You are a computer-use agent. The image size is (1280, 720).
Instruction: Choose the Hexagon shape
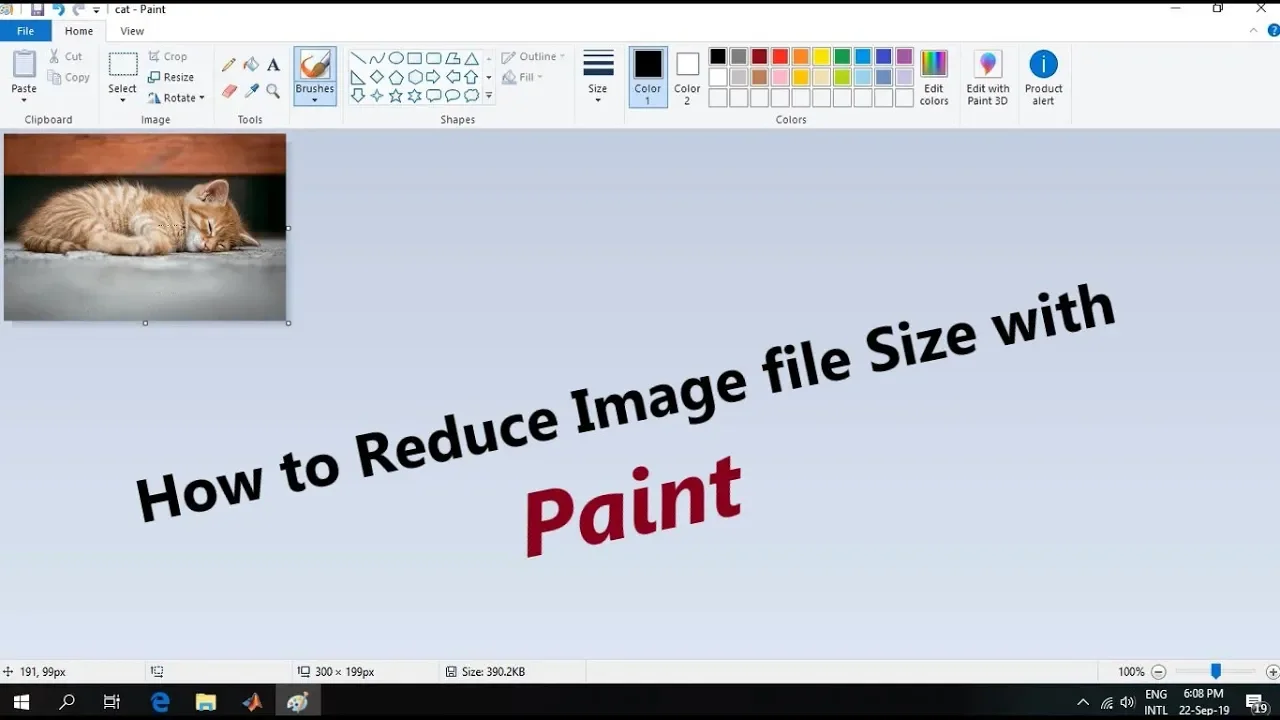click(415, 77)
